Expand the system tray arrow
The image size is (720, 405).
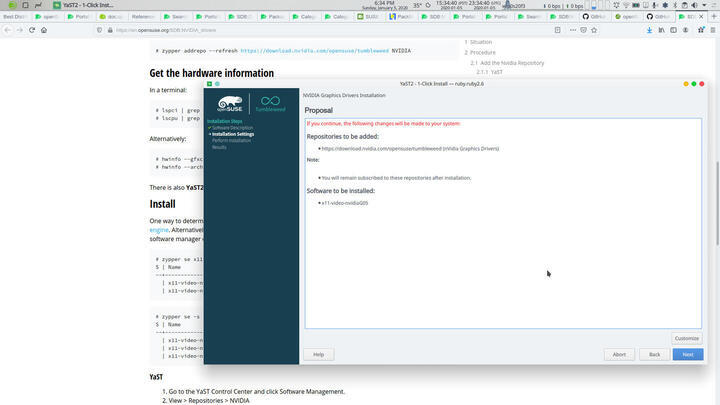click(x=704, y=5)
